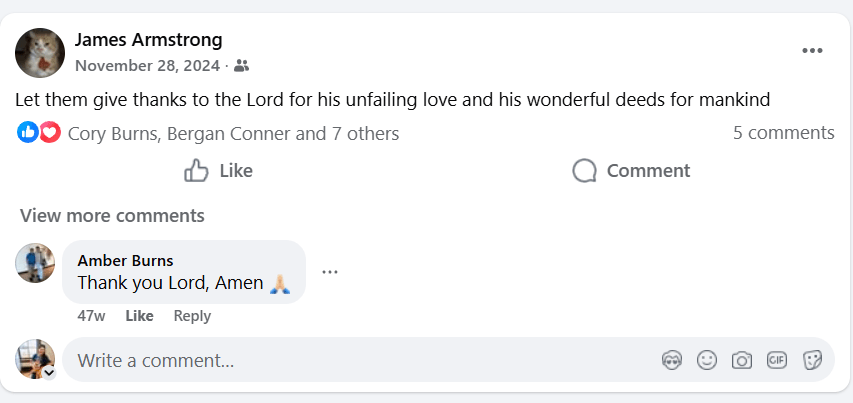853x403 pixels.
Task: Show the 5 comments list
Action: pos(783,133)
